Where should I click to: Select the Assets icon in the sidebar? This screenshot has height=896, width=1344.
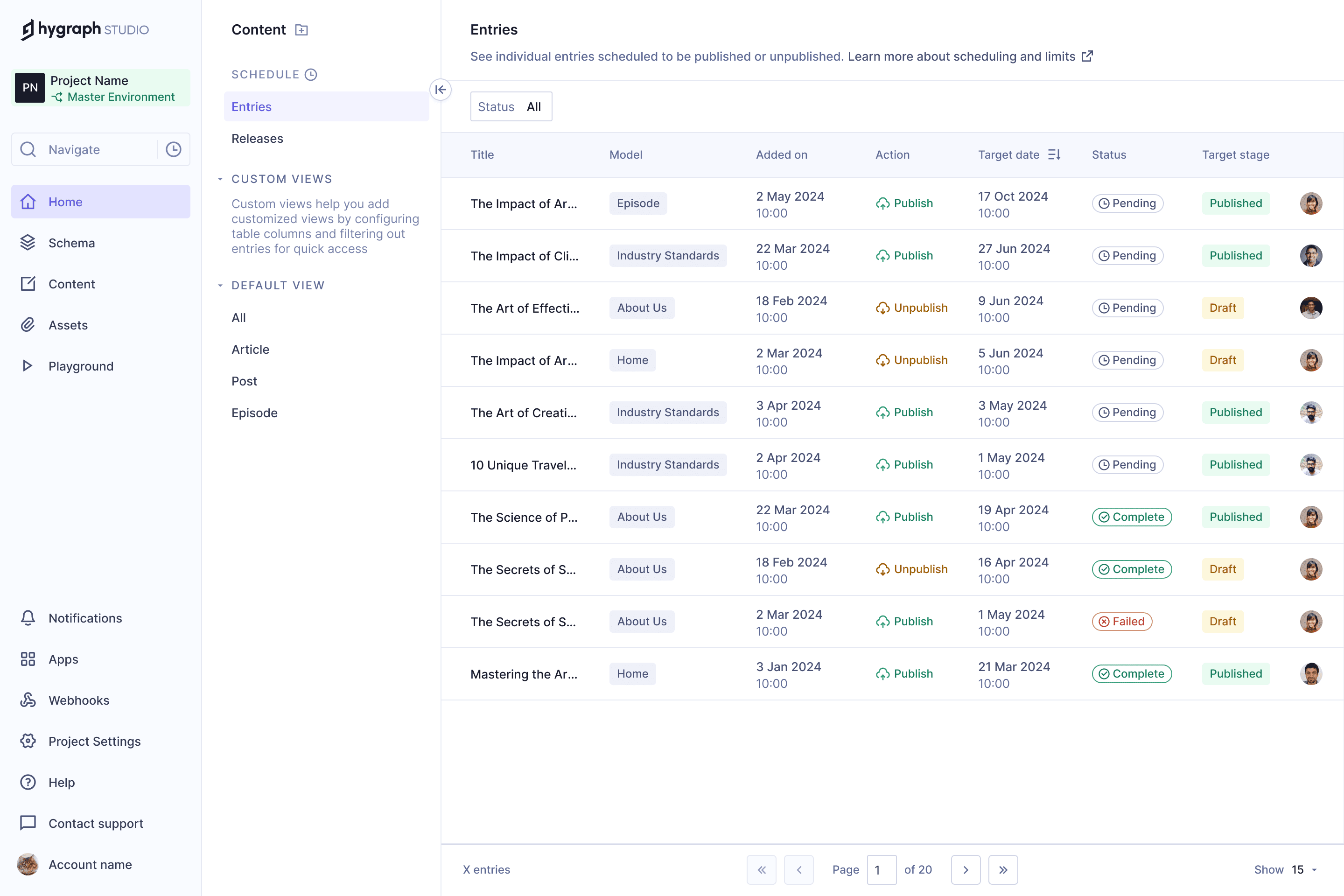[28, 325]
